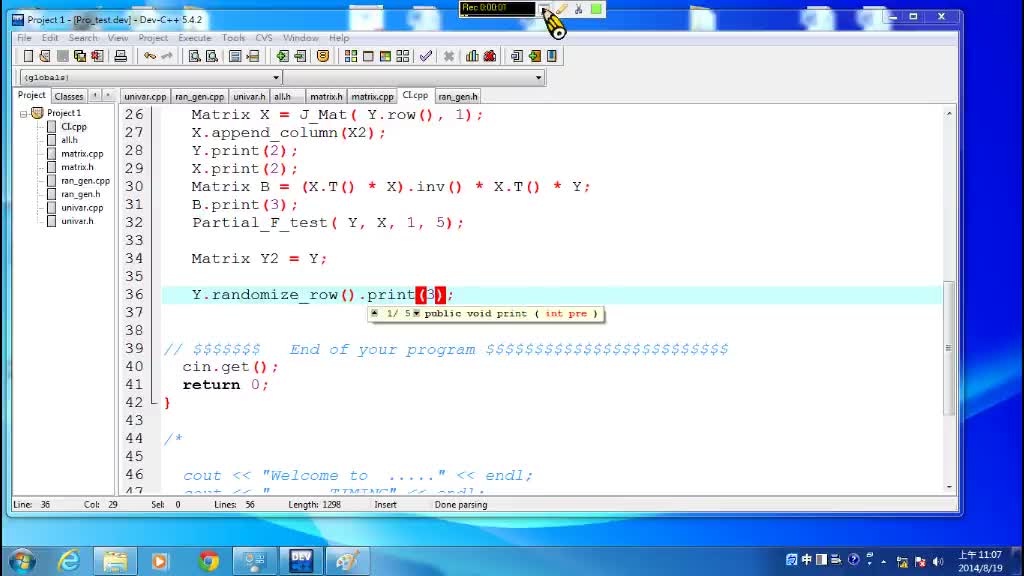The image size is (1024, 576).
Task: Click the Replace toolbar icon
Action: [212, 56]
